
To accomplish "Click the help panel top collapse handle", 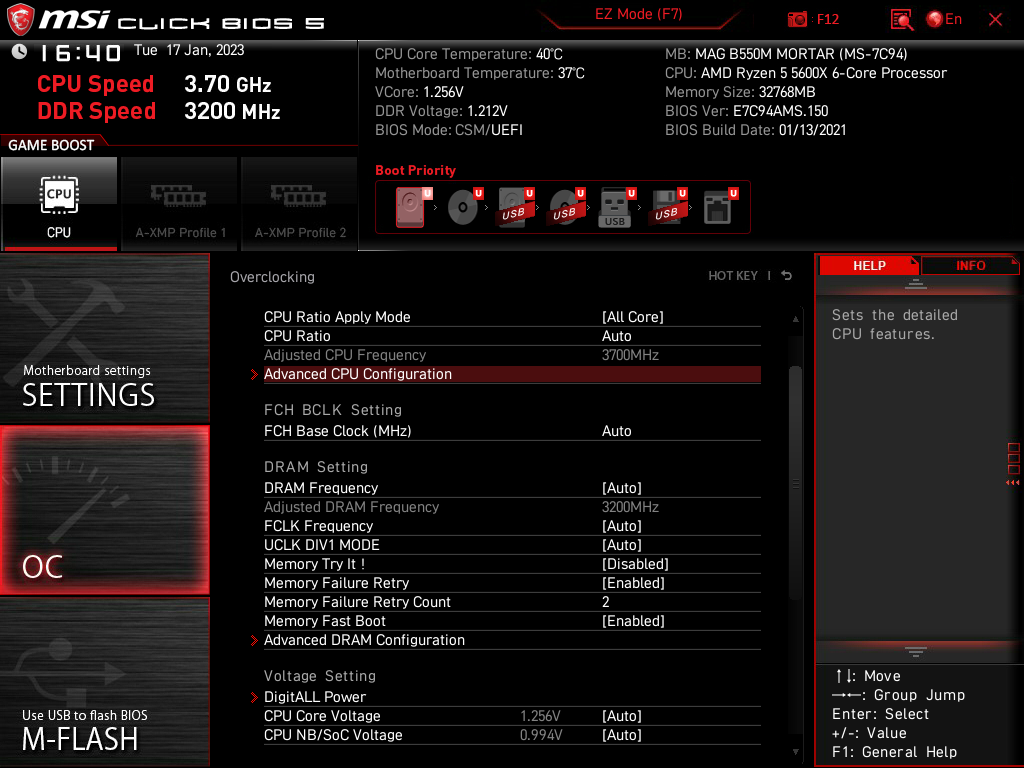I will tap(916, 283).
